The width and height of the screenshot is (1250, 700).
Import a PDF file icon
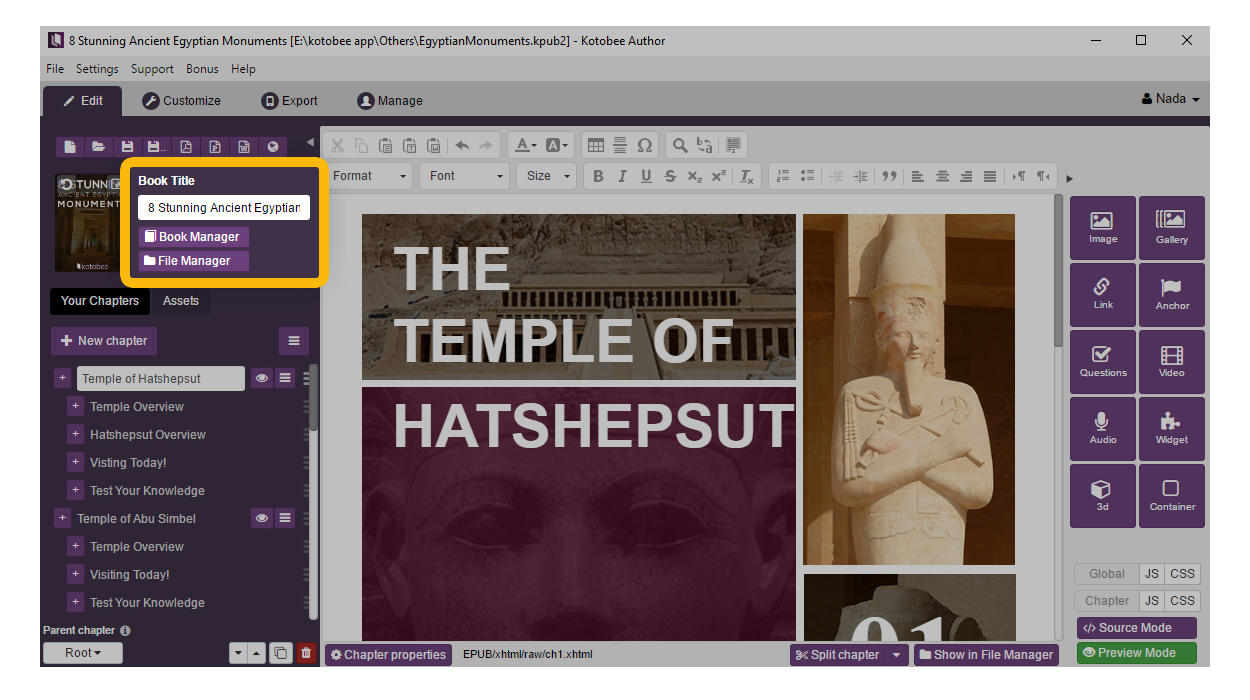click(x=186, y=147)
